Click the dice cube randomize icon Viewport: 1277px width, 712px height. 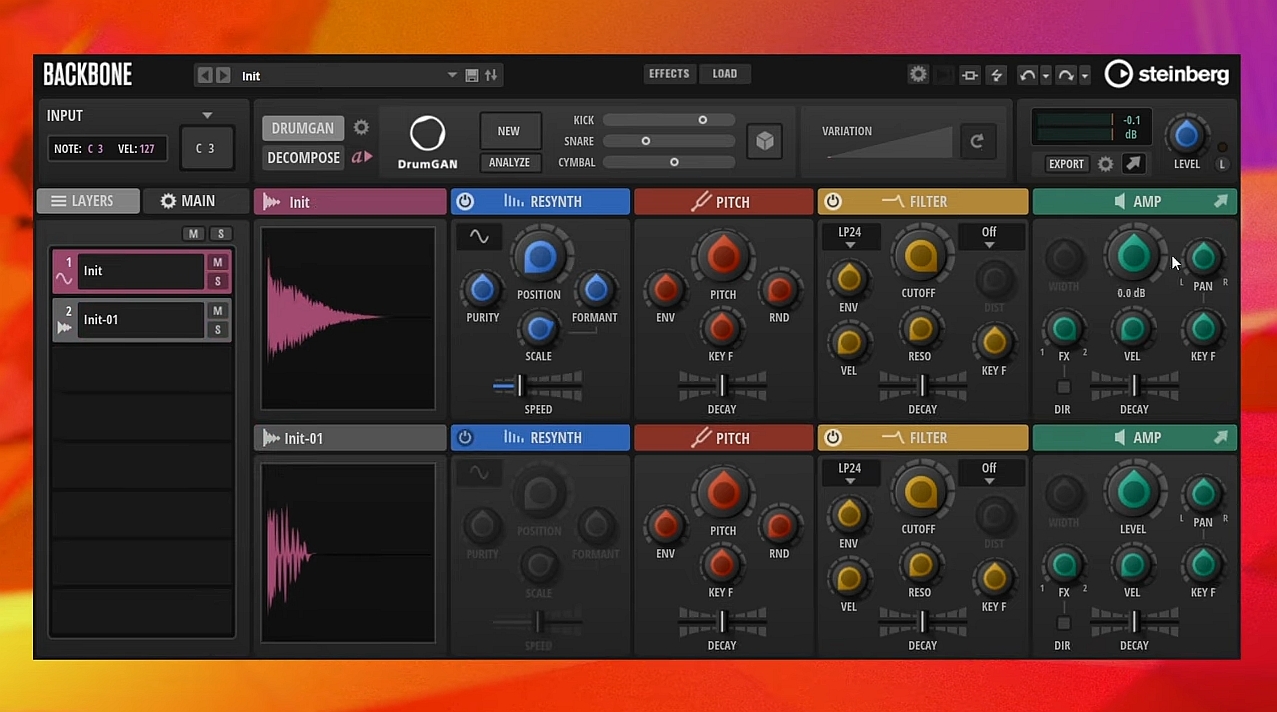coord(765,141)
